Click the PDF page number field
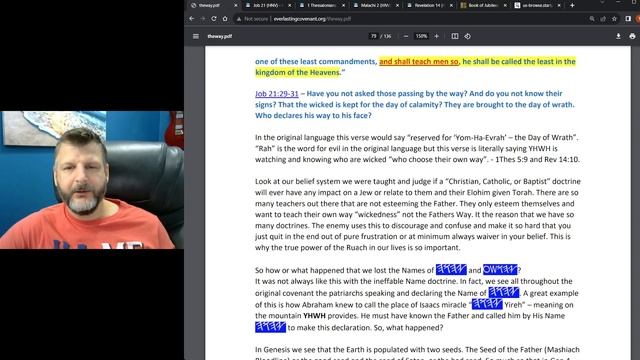This screenshot has height=360, width=640. coord(373,36)
